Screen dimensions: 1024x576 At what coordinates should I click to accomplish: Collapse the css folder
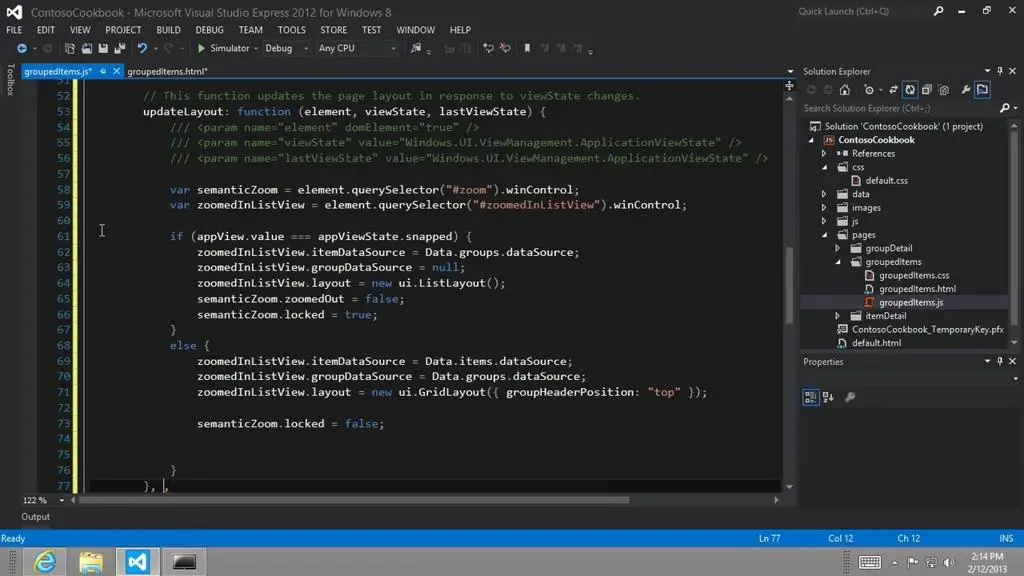[x=825, y=167]
